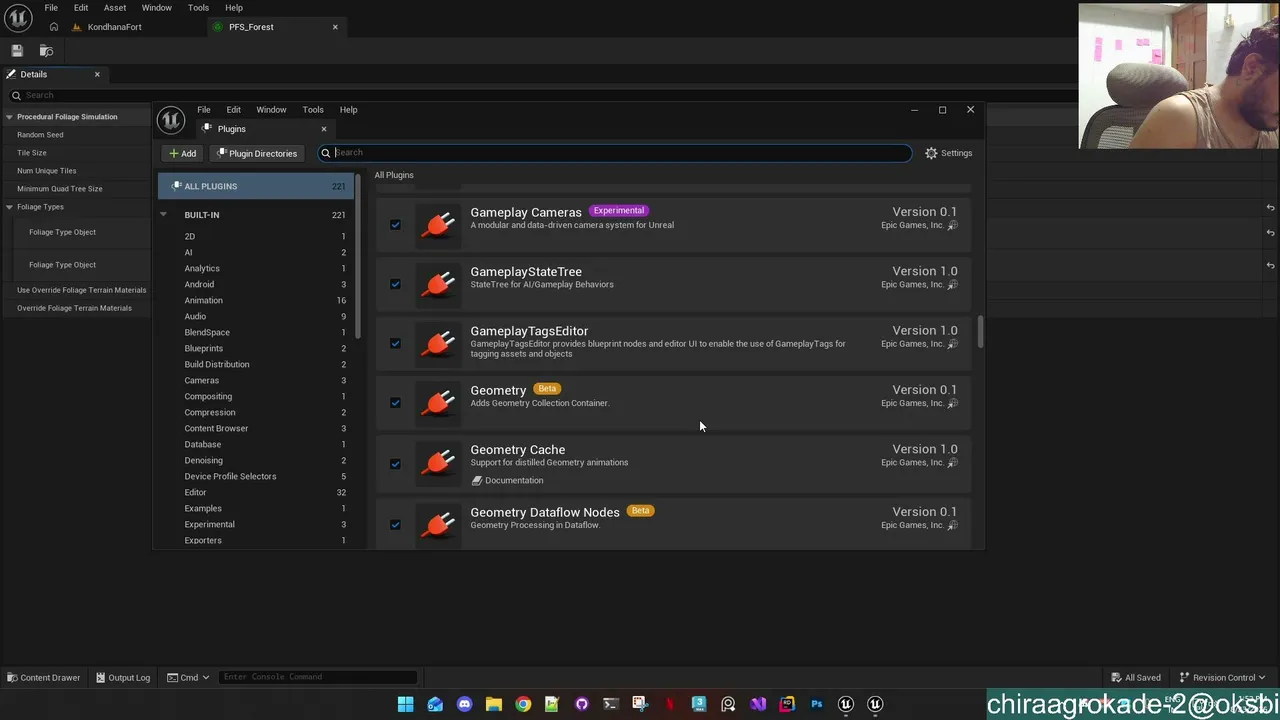The width and height of the screenshot is (1280, 720).
Task: Open the Terminal from the taskbar
Action: pos(610,704)
